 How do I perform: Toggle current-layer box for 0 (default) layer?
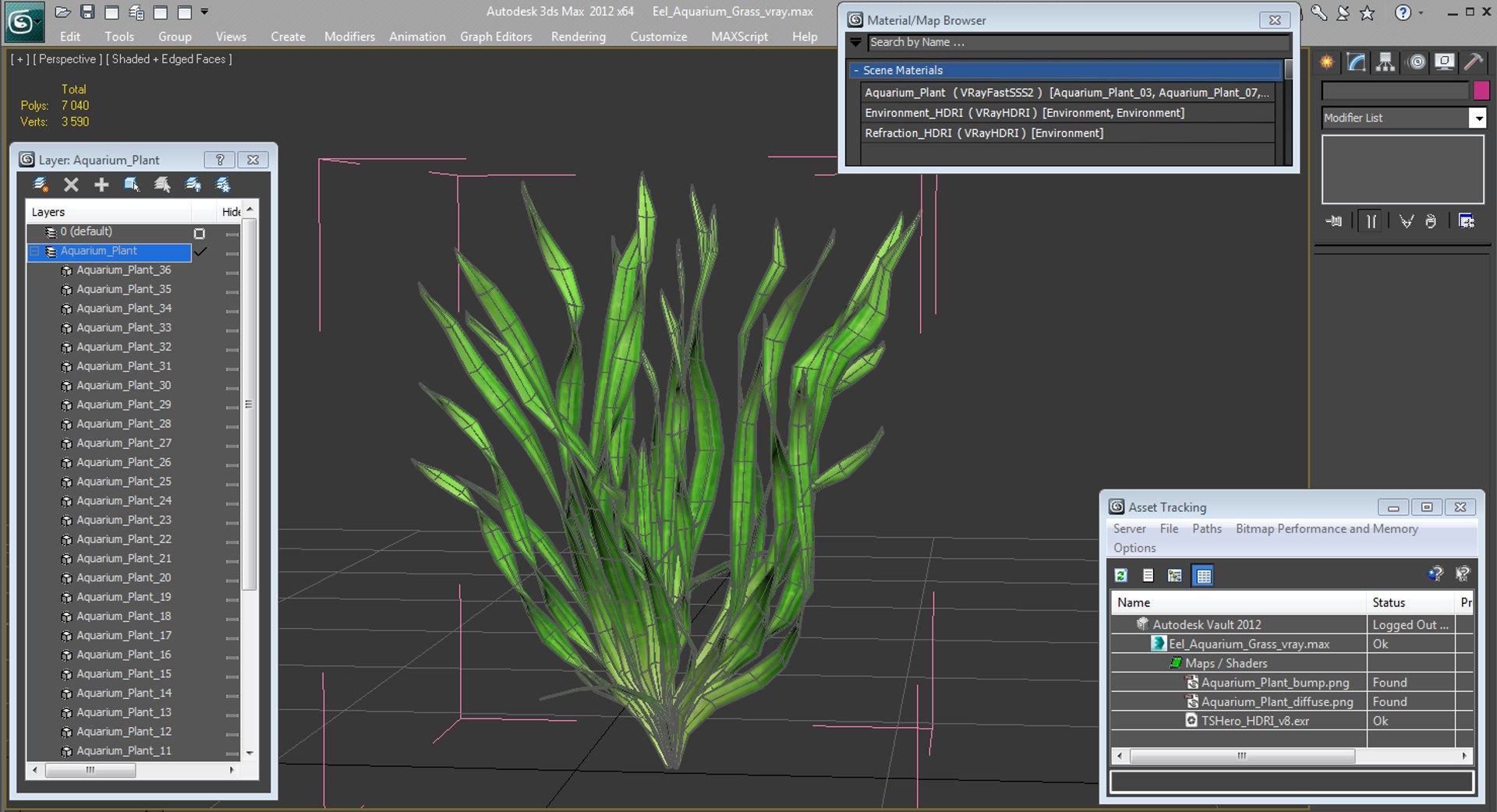pyautogui.click(x=200, y=233)
